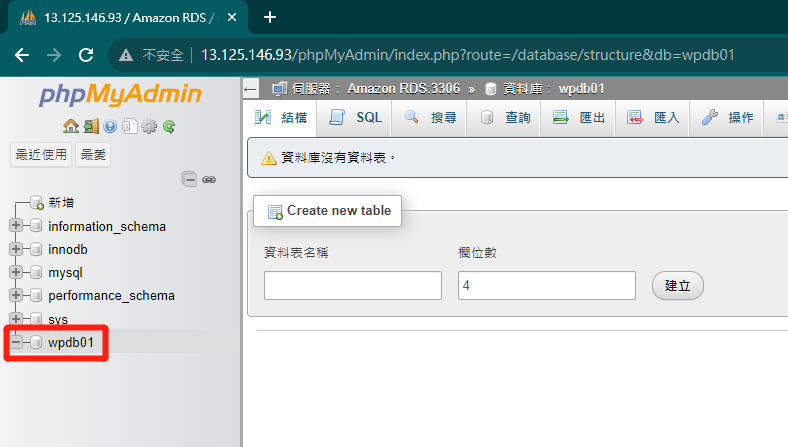Click the not-secure warning icon
The image size is (788, 447).
pos(126,55)
